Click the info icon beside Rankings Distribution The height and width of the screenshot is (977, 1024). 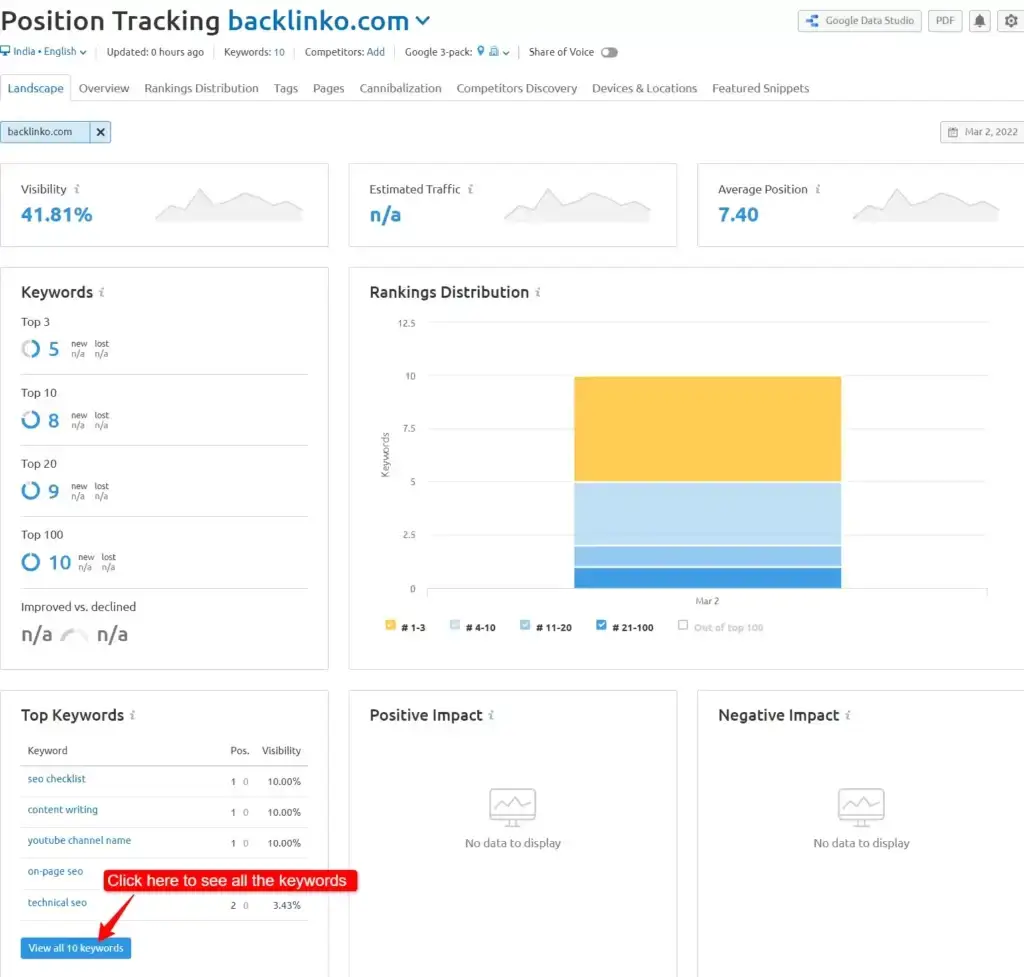(x=538, y=292)
